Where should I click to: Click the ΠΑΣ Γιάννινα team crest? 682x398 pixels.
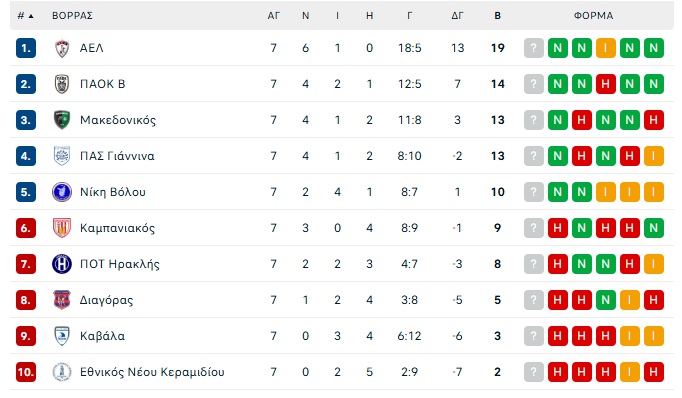[x=62, y=156]
